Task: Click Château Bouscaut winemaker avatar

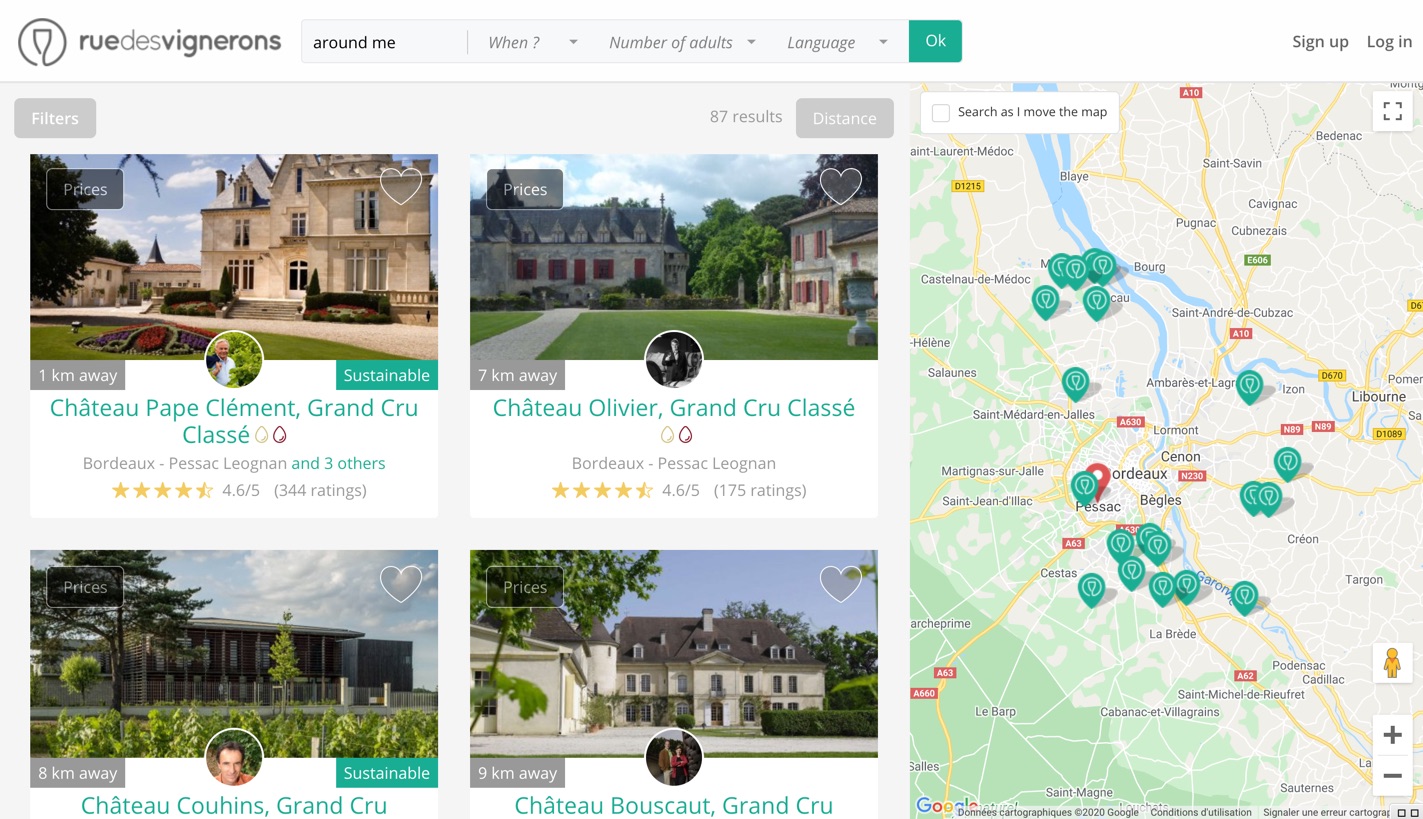Action: [x=674, y=757]
